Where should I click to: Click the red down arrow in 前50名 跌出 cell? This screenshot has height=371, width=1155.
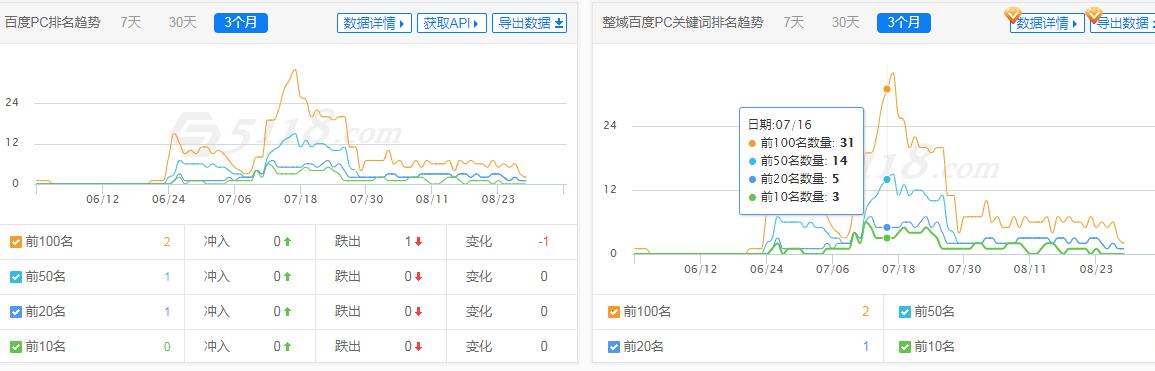[418, 277]
